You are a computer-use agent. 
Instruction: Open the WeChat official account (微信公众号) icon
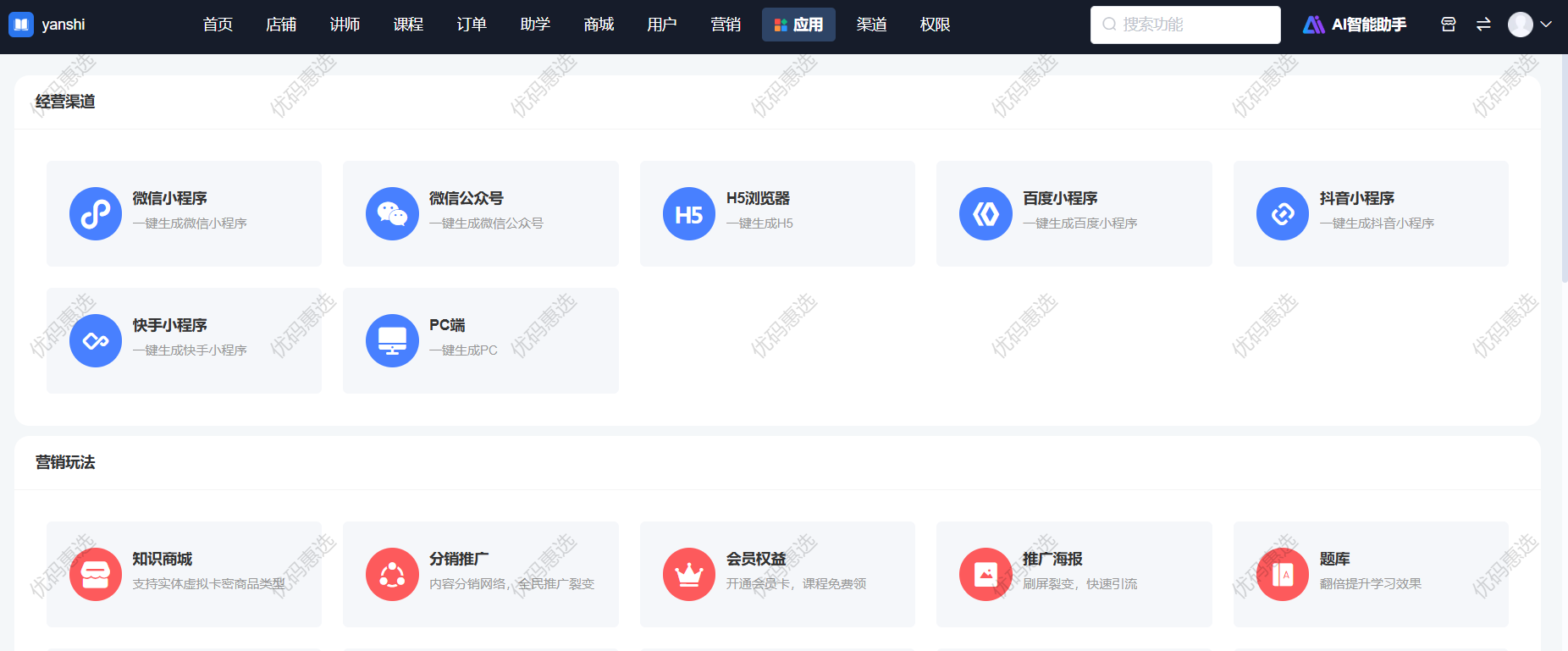tap(392, 214)
